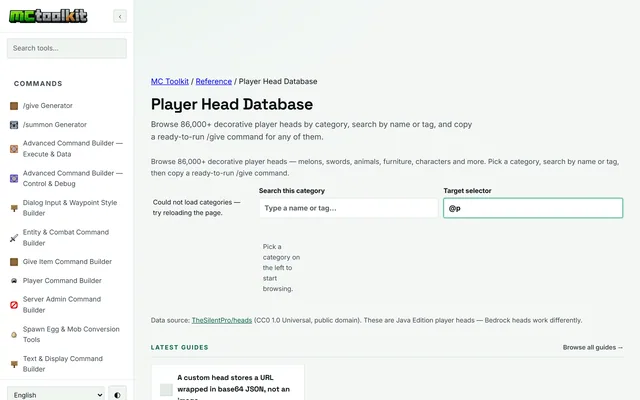This screenshot has width=640, height=400.
Task: Open the custom head guide card
Action: click(x=228, y=382)
